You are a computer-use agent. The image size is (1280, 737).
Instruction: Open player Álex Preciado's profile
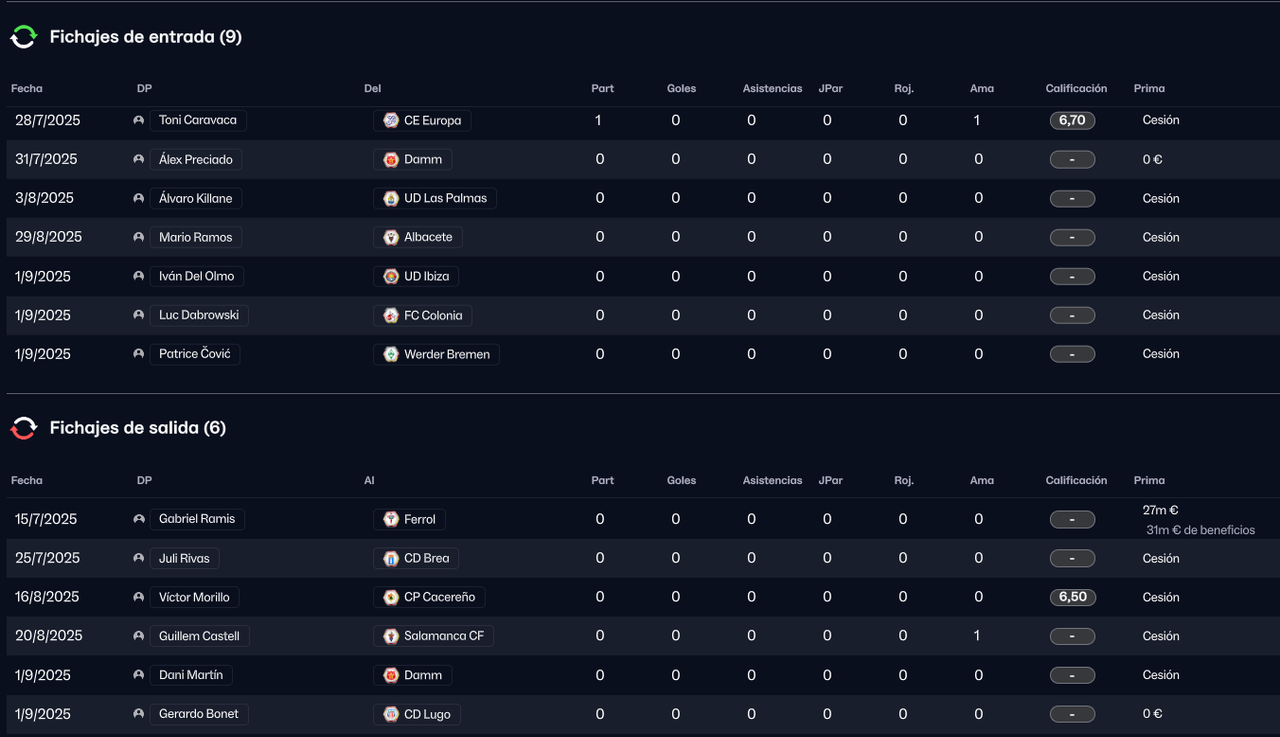pyautogui.click(x=196, y=159)
